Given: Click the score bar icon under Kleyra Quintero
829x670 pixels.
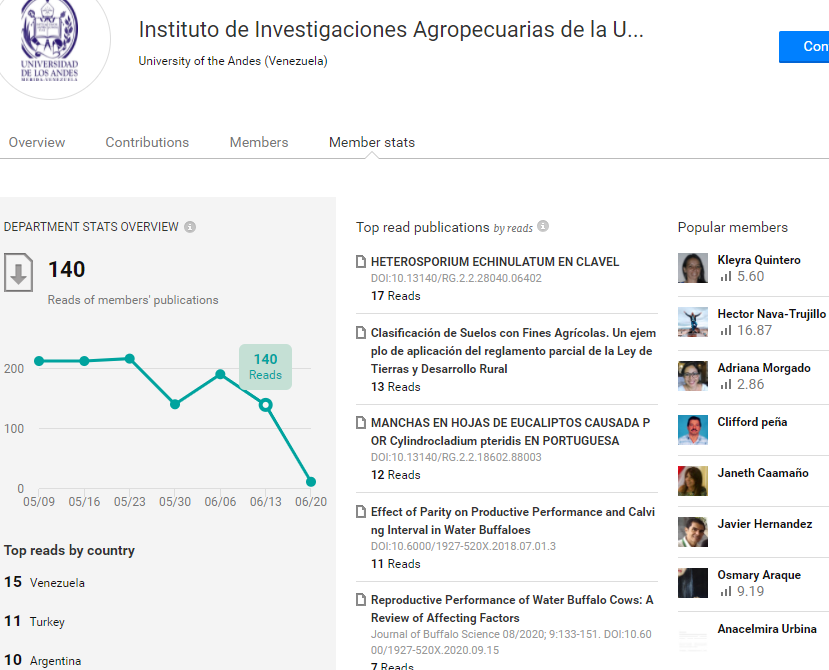Looking at the screenshot, I should coord(726,276).
